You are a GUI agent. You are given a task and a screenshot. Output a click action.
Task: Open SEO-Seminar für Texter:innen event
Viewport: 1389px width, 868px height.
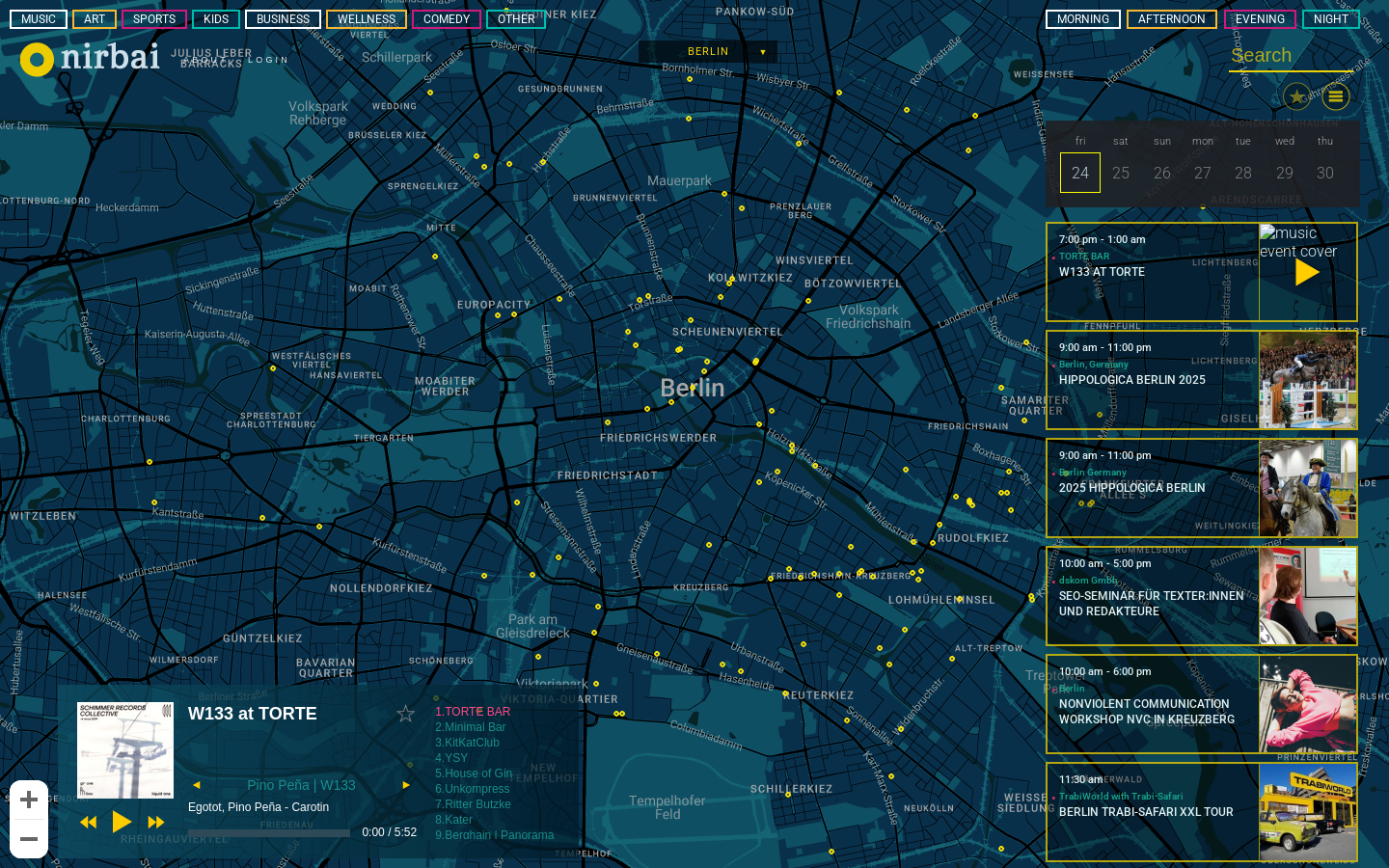pyautogui.click(x=1202, y=596)
